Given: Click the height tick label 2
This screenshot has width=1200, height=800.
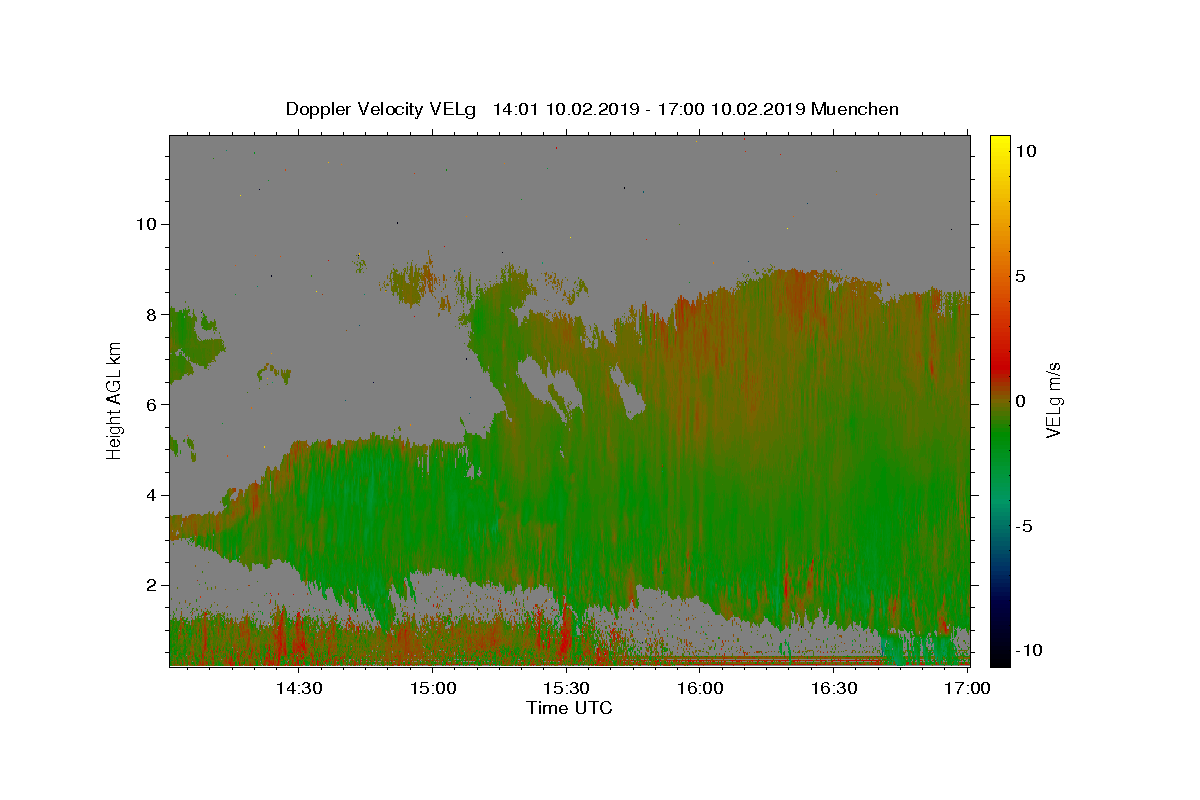Looking at the screenshot, I should coord(151,585).
